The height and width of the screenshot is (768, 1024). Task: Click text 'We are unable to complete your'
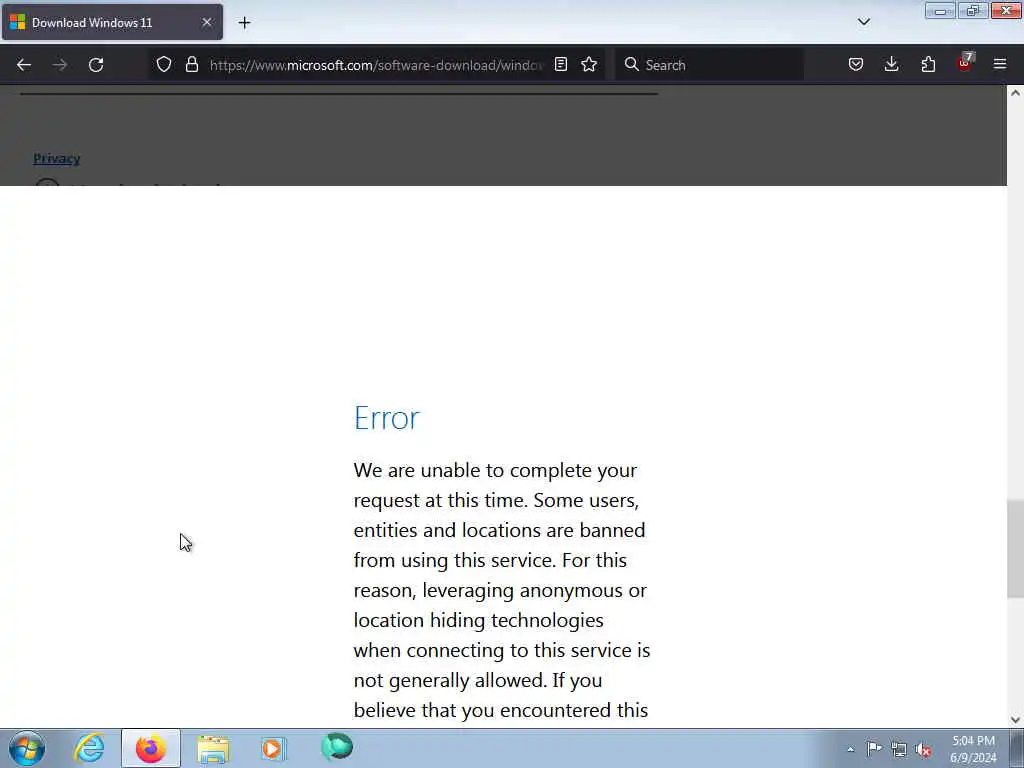pyautogui.click(x=495, y=470)
